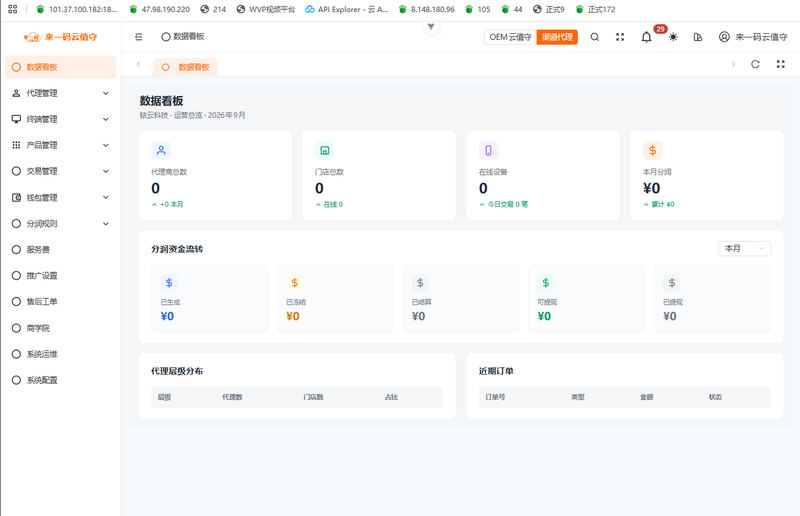Toggle the sun theme icon
The width and height of the screenshot is (800, 516).
pyautogui.click(x=673, y=37)
